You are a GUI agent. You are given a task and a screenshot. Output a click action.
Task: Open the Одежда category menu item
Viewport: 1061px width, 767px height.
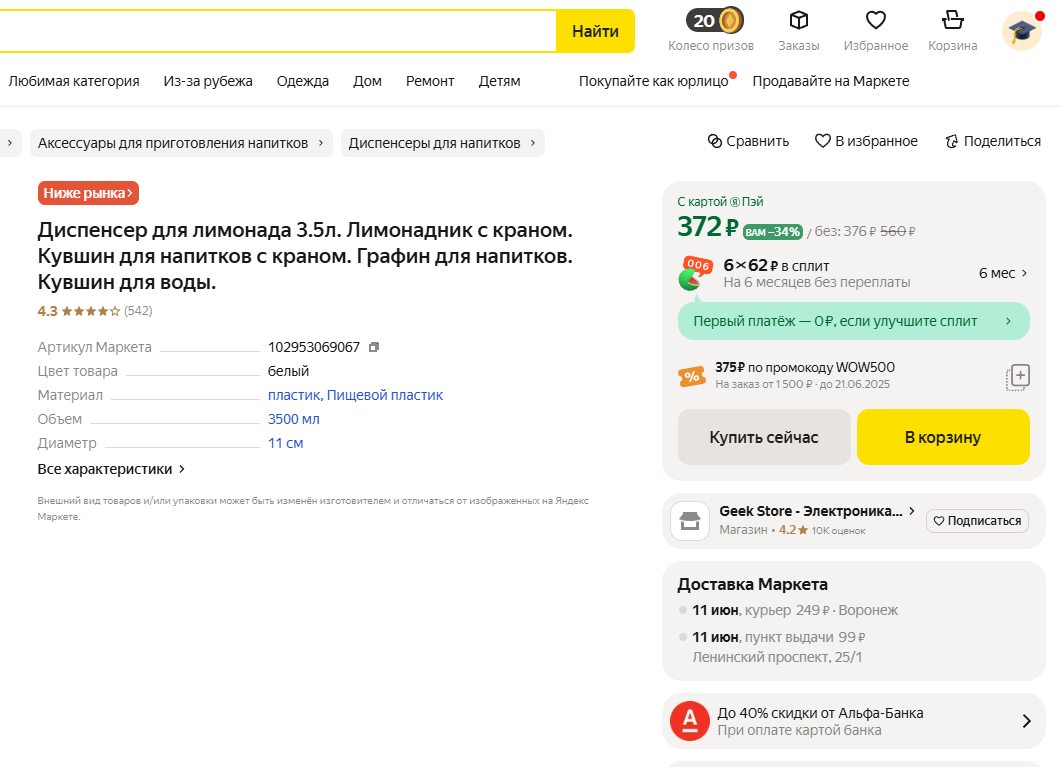[x=302, y=81]
